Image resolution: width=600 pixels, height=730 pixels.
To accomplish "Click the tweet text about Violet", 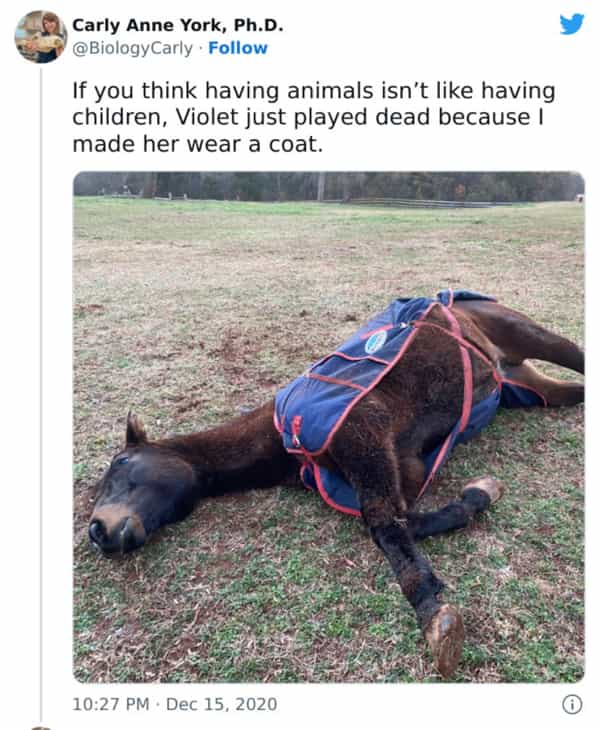I will pyautogui.click(x=314, y=117).
